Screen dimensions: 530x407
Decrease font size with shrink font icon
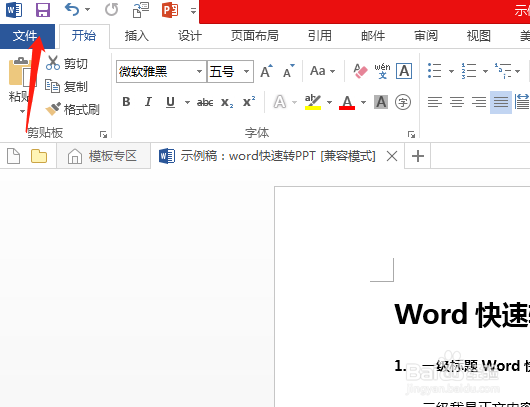pos(288,71)
